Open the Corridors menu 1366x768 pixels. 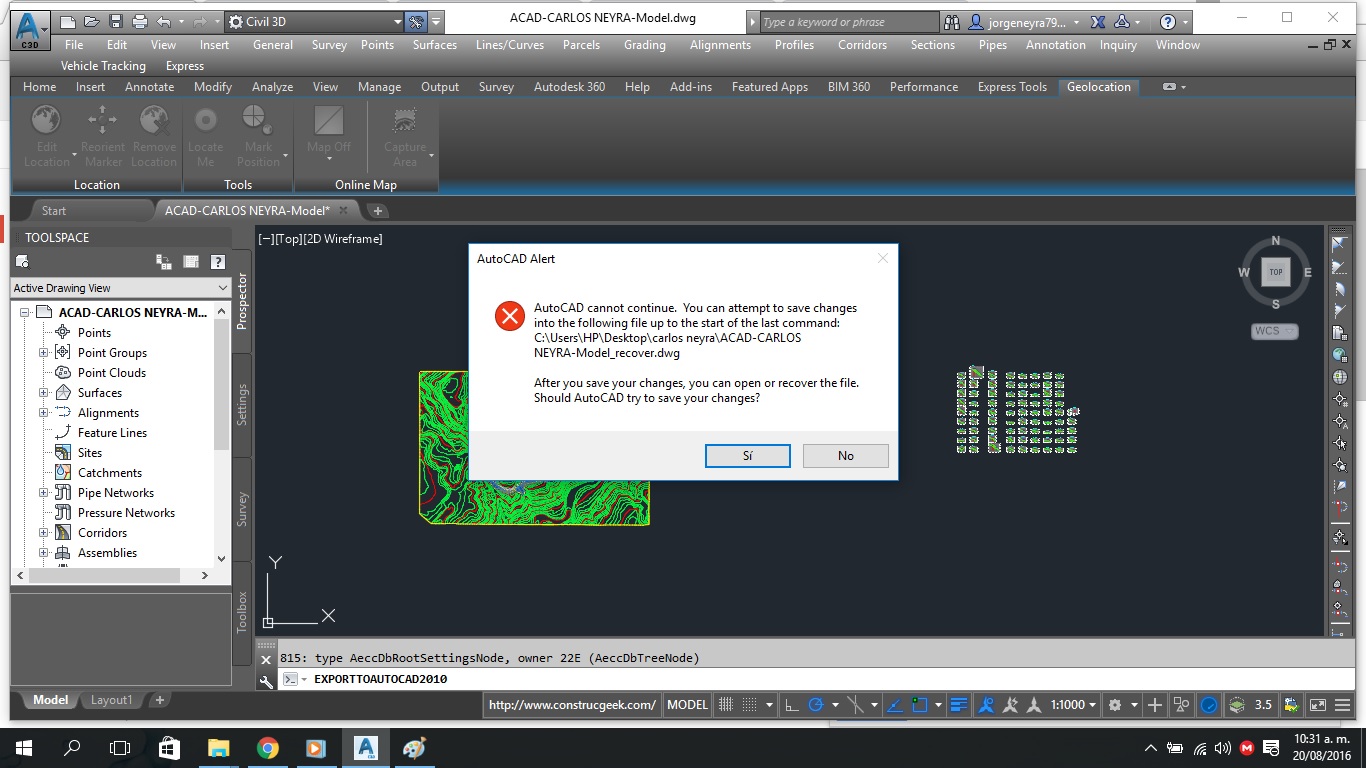862,45
